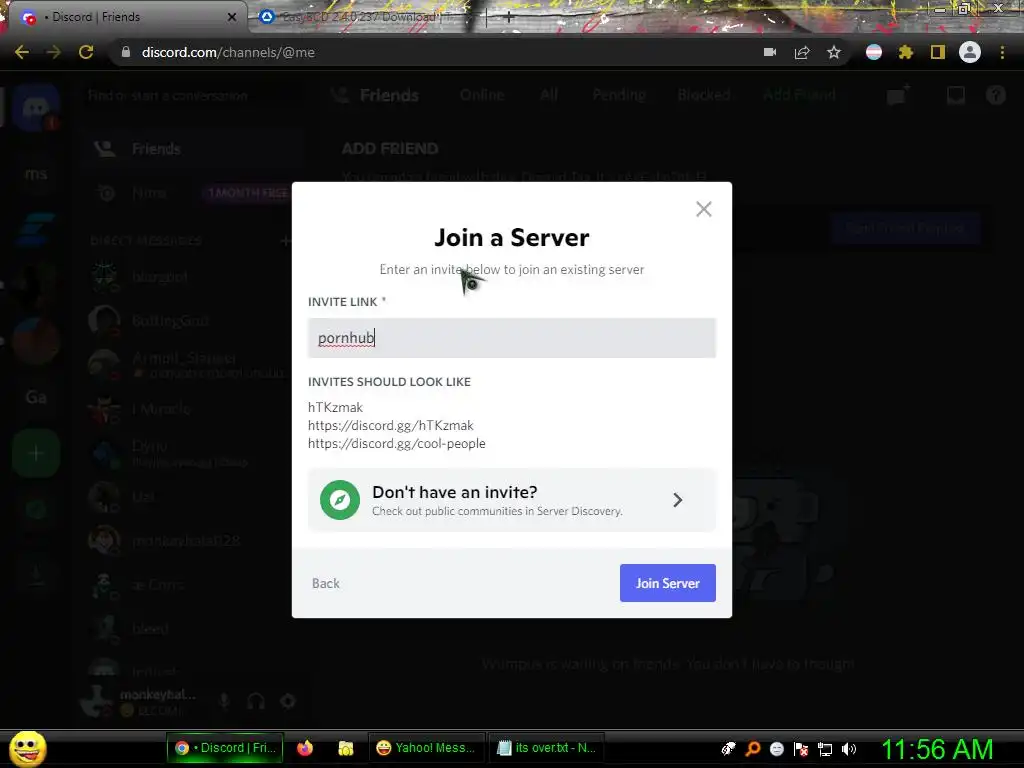The image size is (1024, 768).
Task: Click the striped round extension icon
Action: (x=874, y=52)
